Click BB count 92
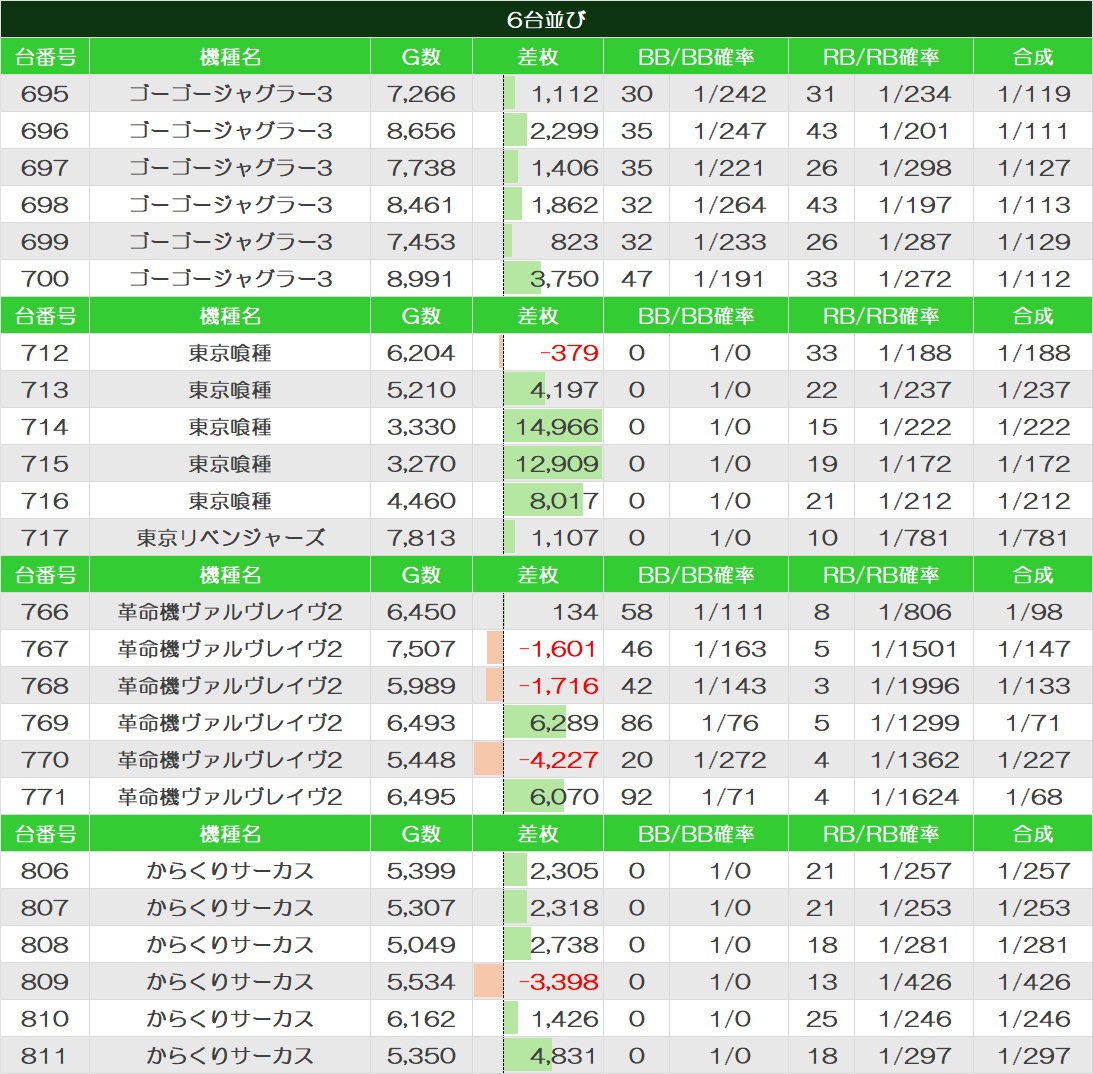This screenshot has width=1093, height=1074. [636, 796]
